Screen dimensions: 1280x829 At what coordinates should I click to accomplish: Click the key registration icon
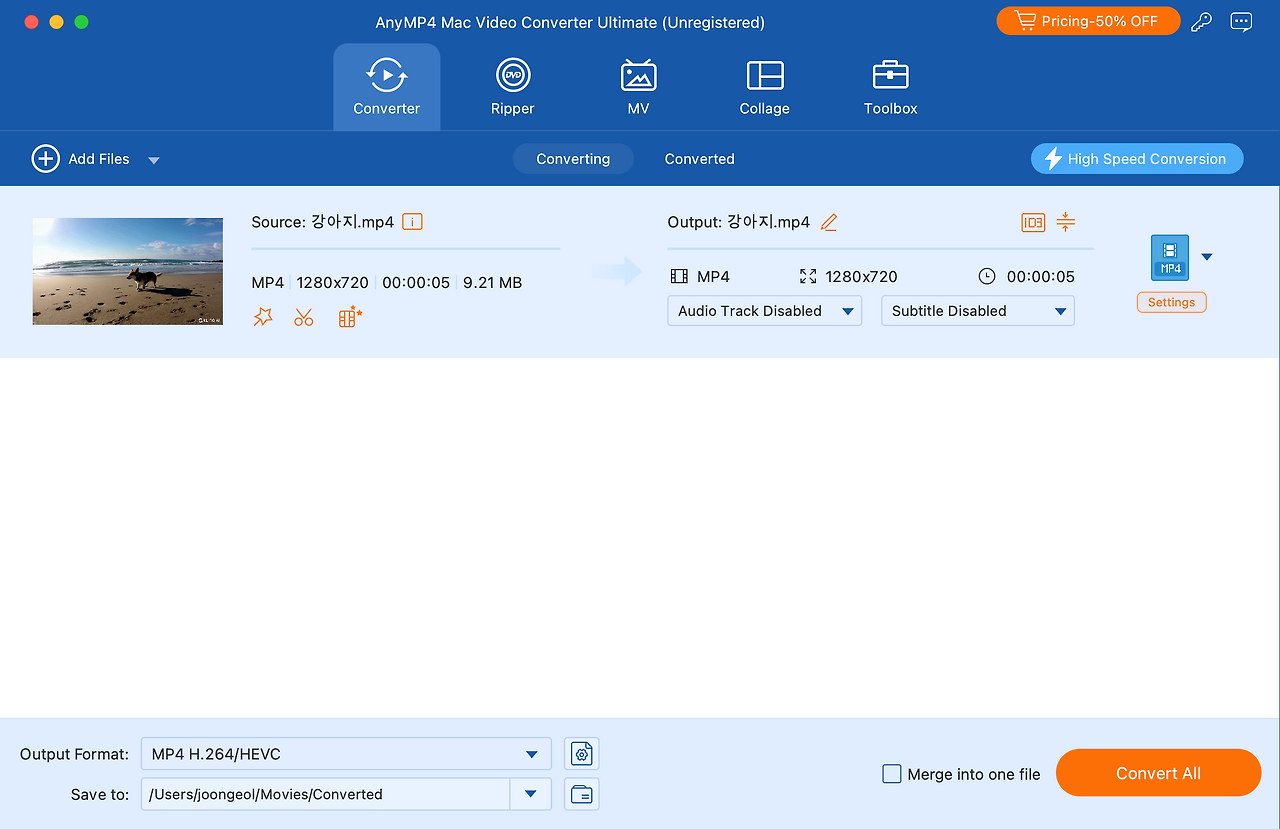pyautogui.click(x=1202, y=22)
